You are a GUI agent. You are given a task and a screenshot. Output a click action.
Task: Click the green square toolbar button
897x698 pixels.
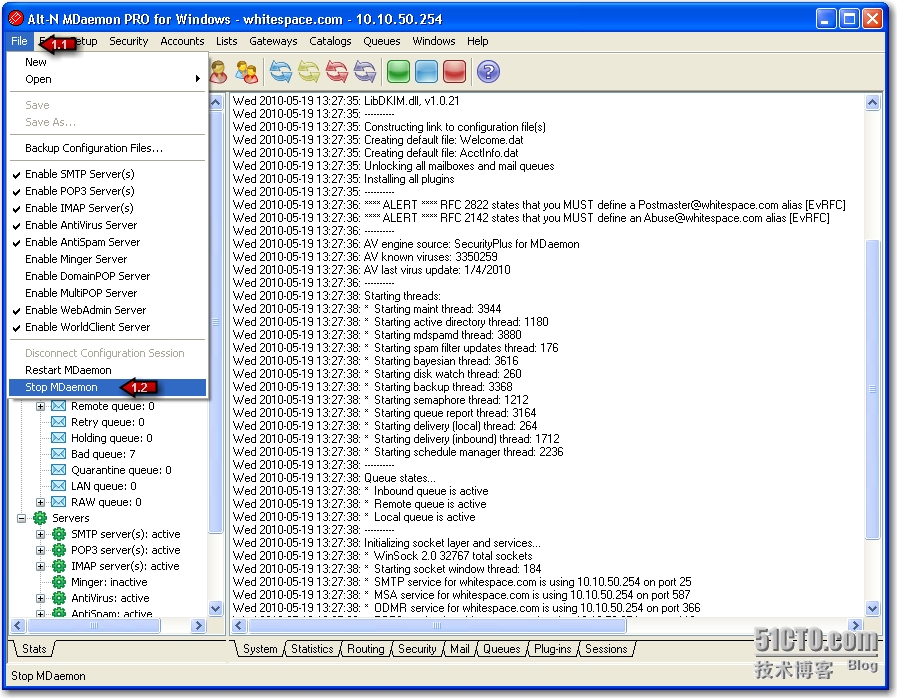point(398,72)
